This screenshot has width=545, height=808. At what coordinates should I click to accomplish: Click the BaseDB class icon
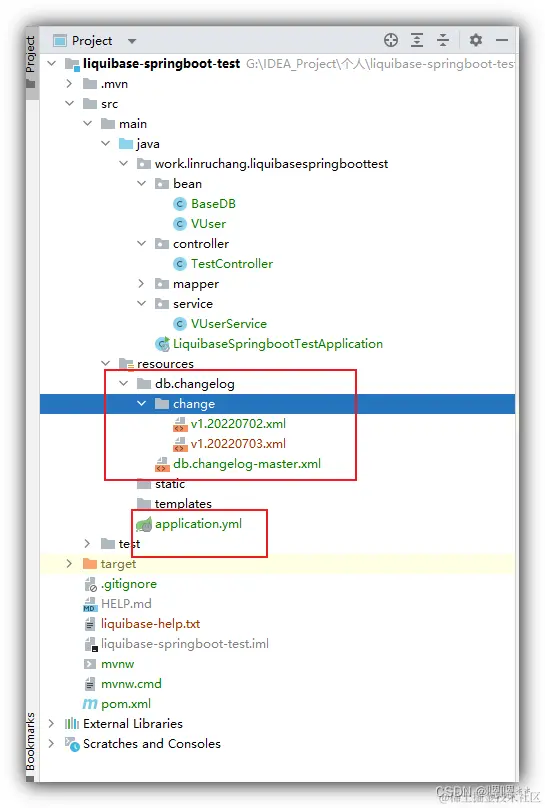click(179, 204)
